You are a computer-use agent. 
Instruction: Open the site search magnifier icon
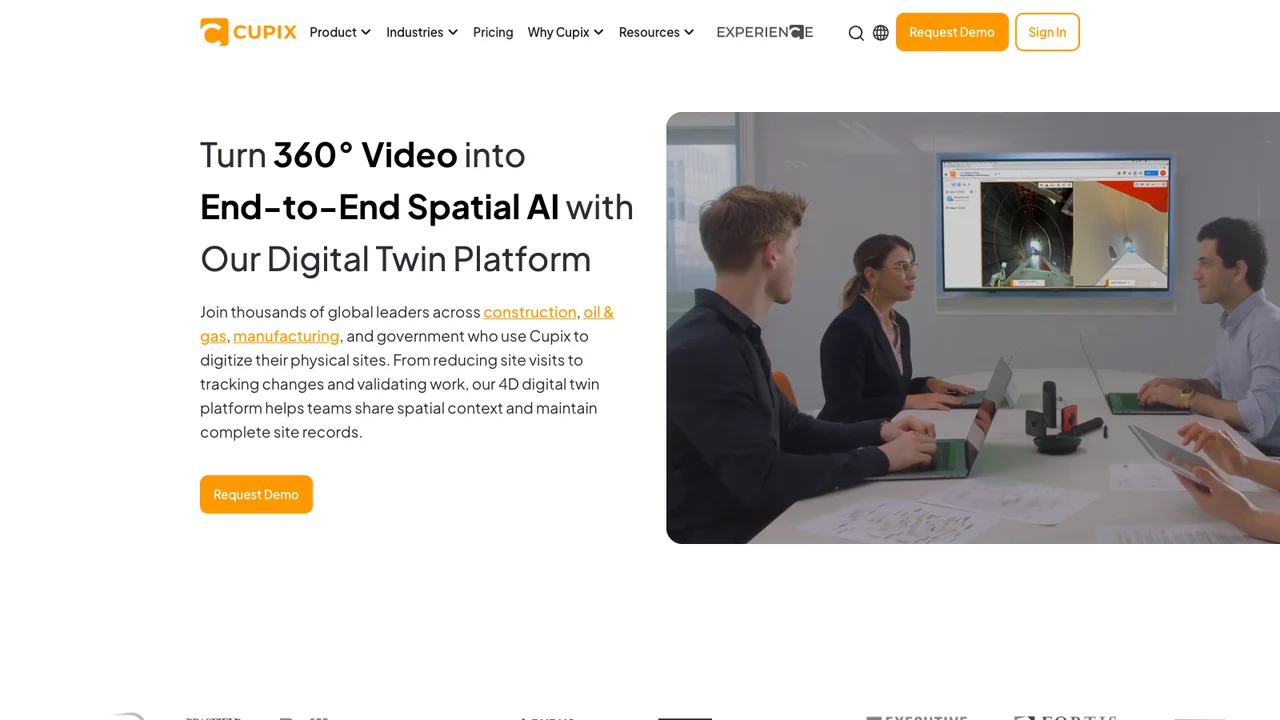856,33
